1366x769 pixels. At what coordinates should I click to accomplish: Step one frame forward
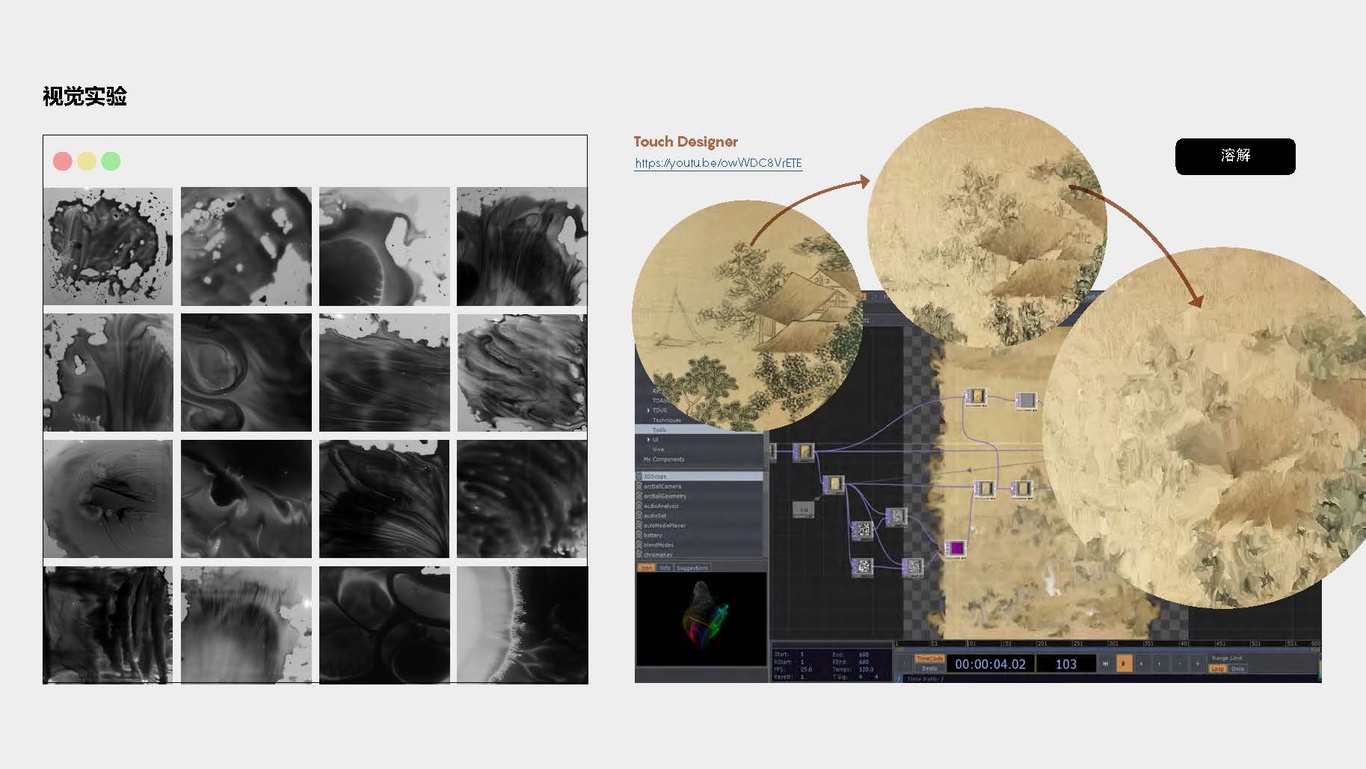point(1159,664)
